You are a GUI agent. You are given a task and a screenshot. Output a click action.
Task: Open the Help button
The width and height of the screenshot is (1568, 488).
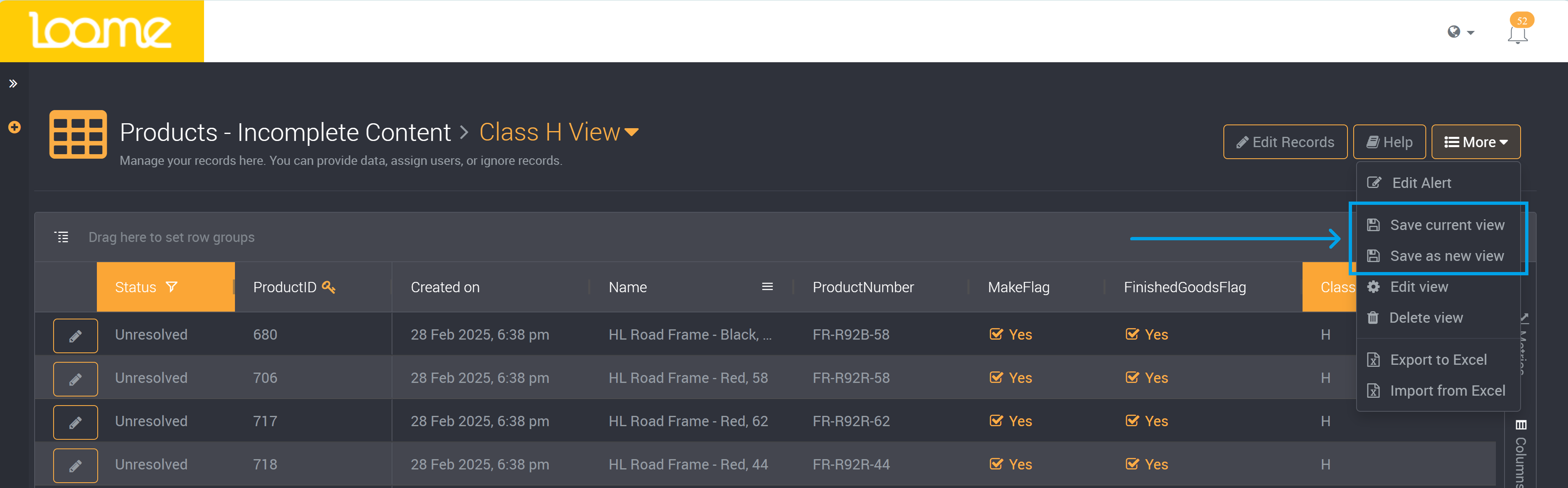click(1389, 142)
